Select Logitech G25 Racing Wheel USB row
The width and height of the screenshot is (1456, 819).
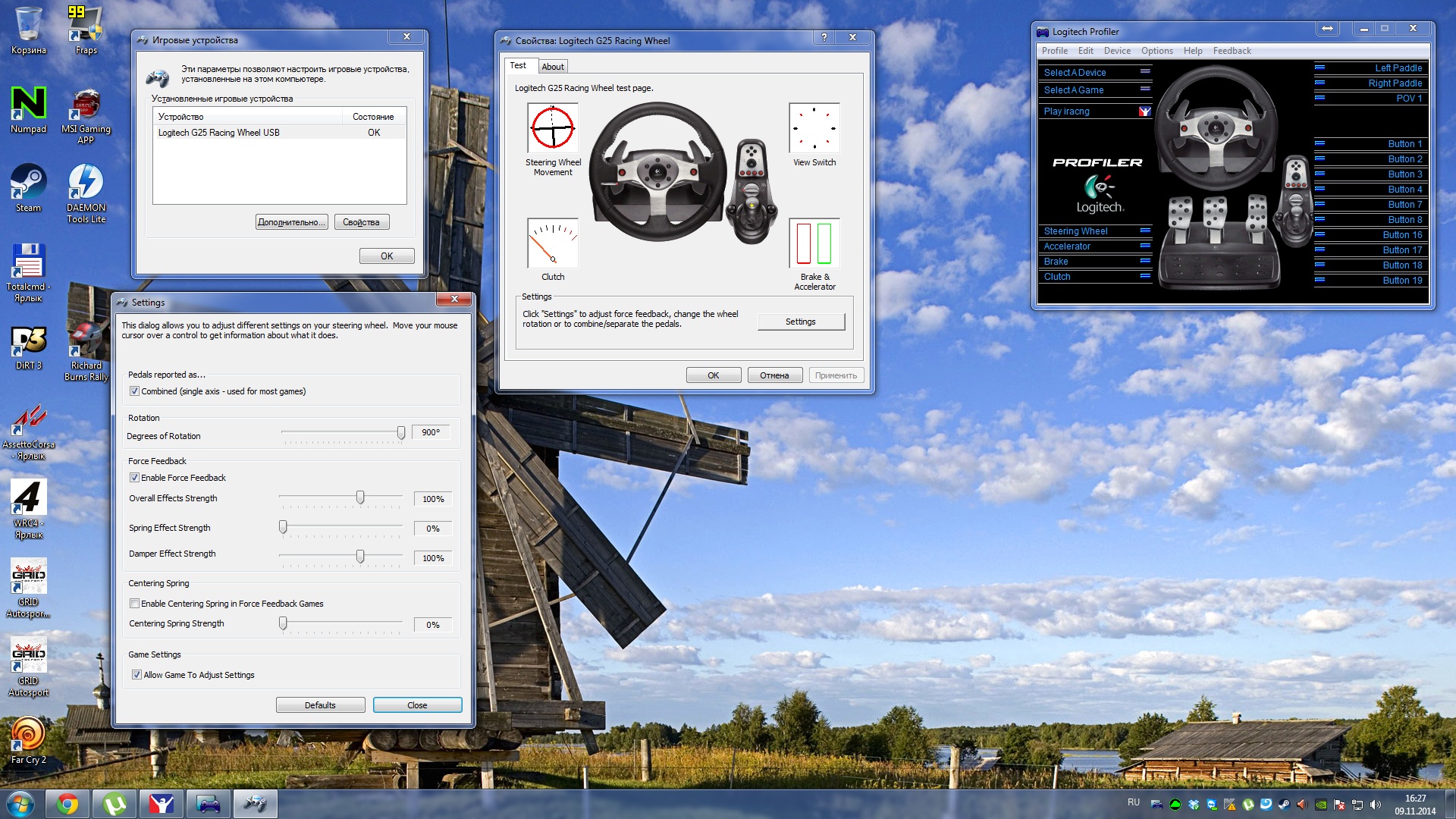coord(279,133)
